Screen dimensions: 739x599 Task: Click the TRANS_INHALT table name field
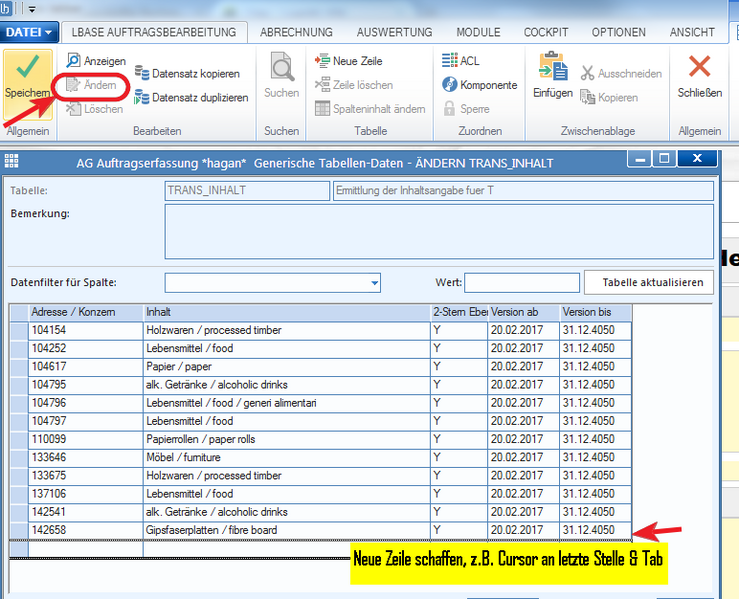(247, 191)
